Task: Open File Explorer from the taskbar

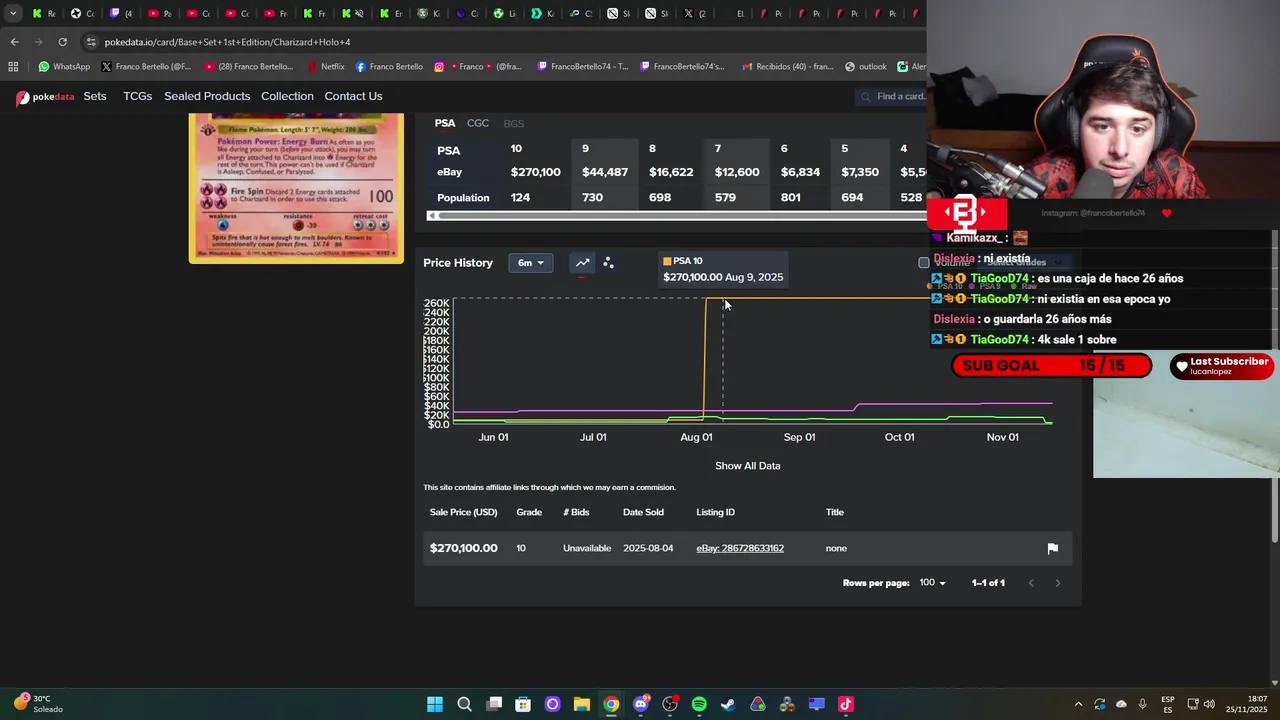Action: click(581, 704)
